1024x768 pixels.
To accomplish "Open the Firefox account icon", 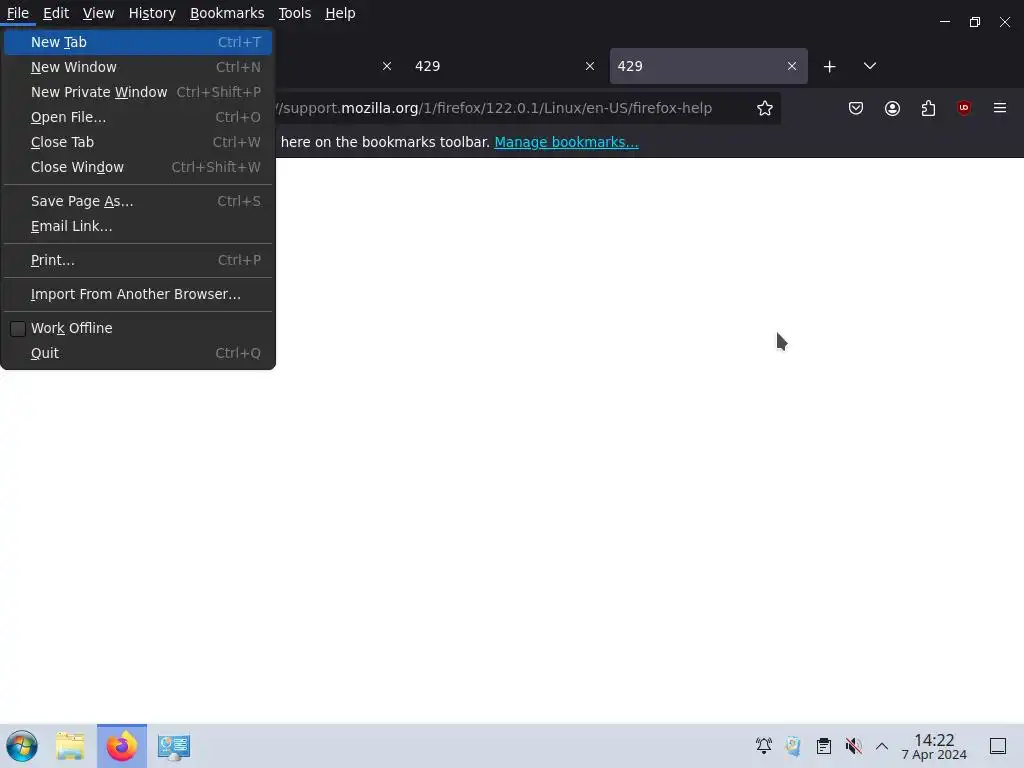I will (892, 108).
